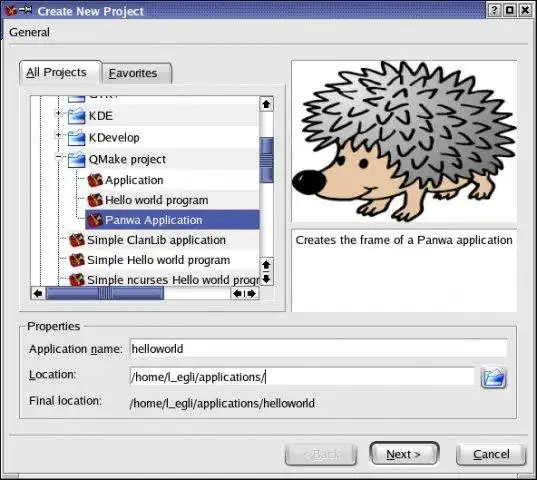Screen dimensions: 537x480
Task: Click the vertical scrollbar up arrow at top
Action: pos(266,104)
